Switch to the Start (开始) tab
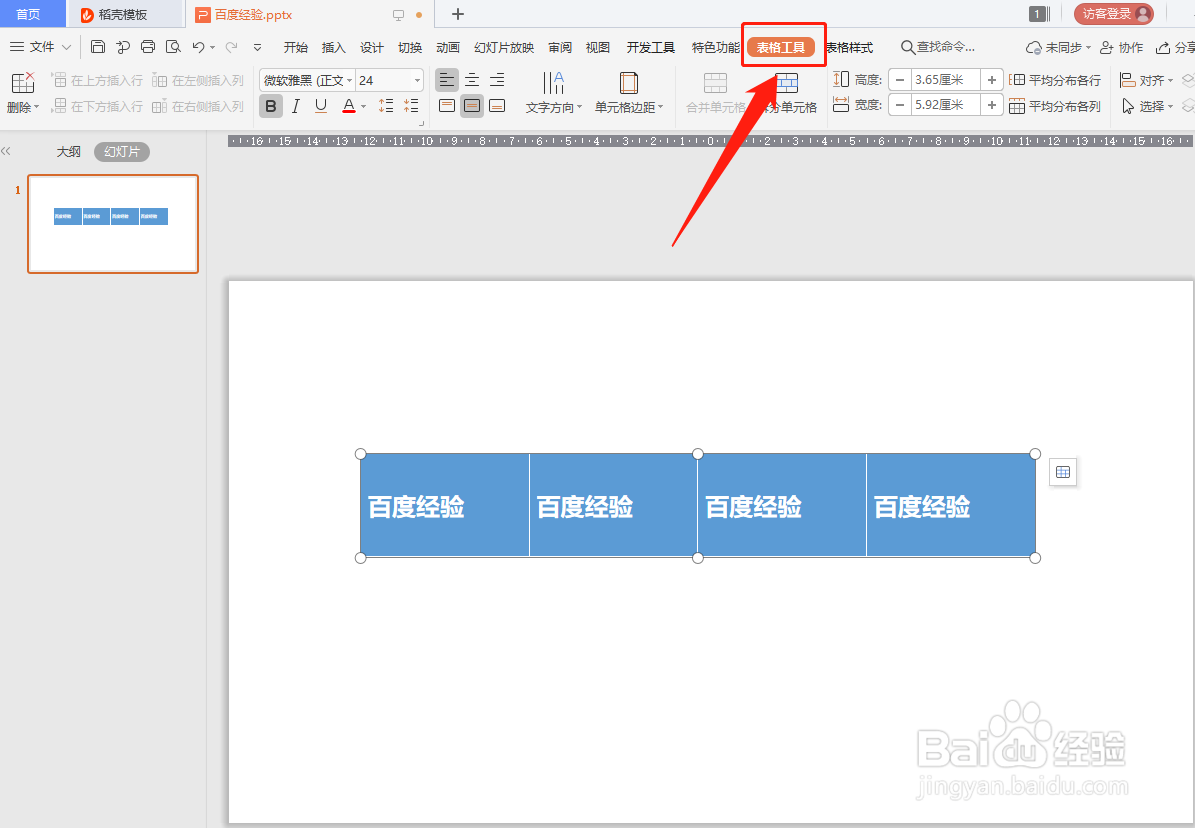This screenshot has width=1195, height=828. (x=295, y=47)
